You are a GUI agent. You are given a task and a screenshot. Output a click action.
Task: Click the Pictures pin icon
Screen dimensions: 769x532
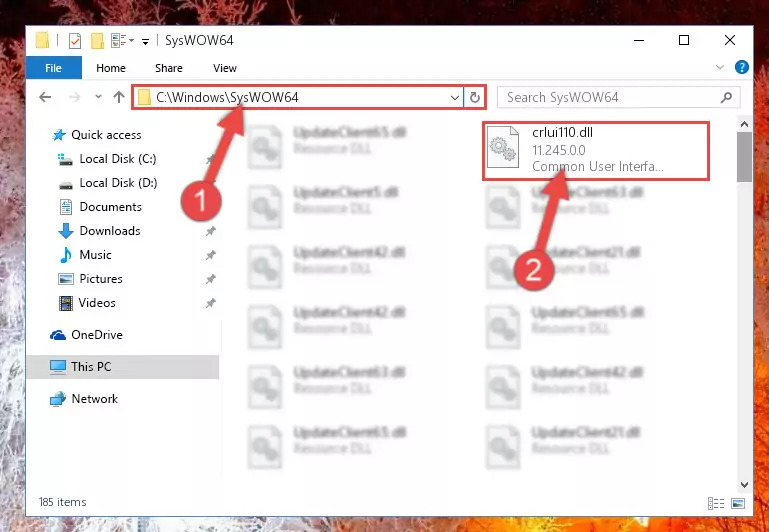(x=210, y=279)
